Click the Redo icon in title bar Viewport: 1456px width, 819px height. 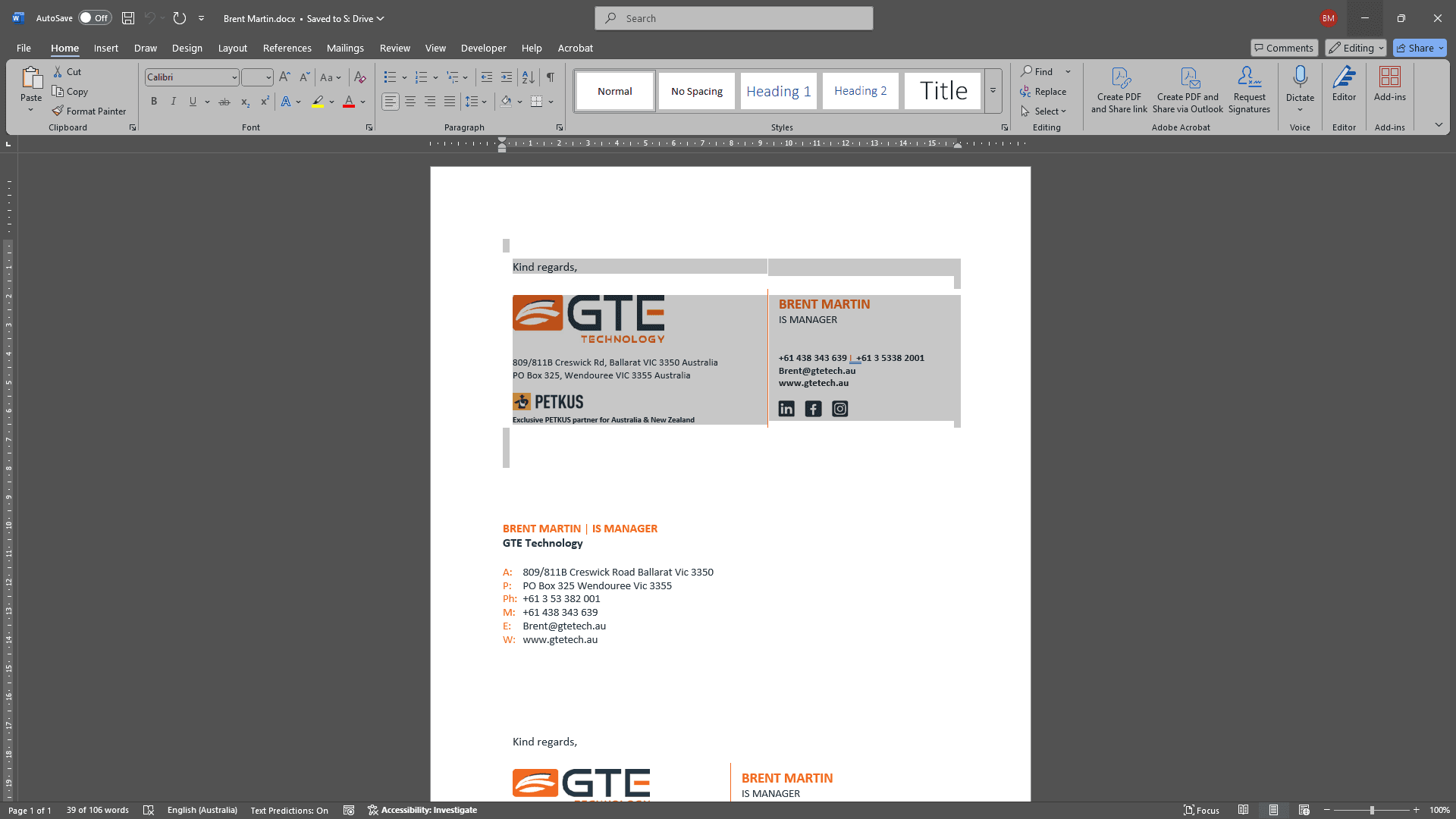tap(180, 18)
